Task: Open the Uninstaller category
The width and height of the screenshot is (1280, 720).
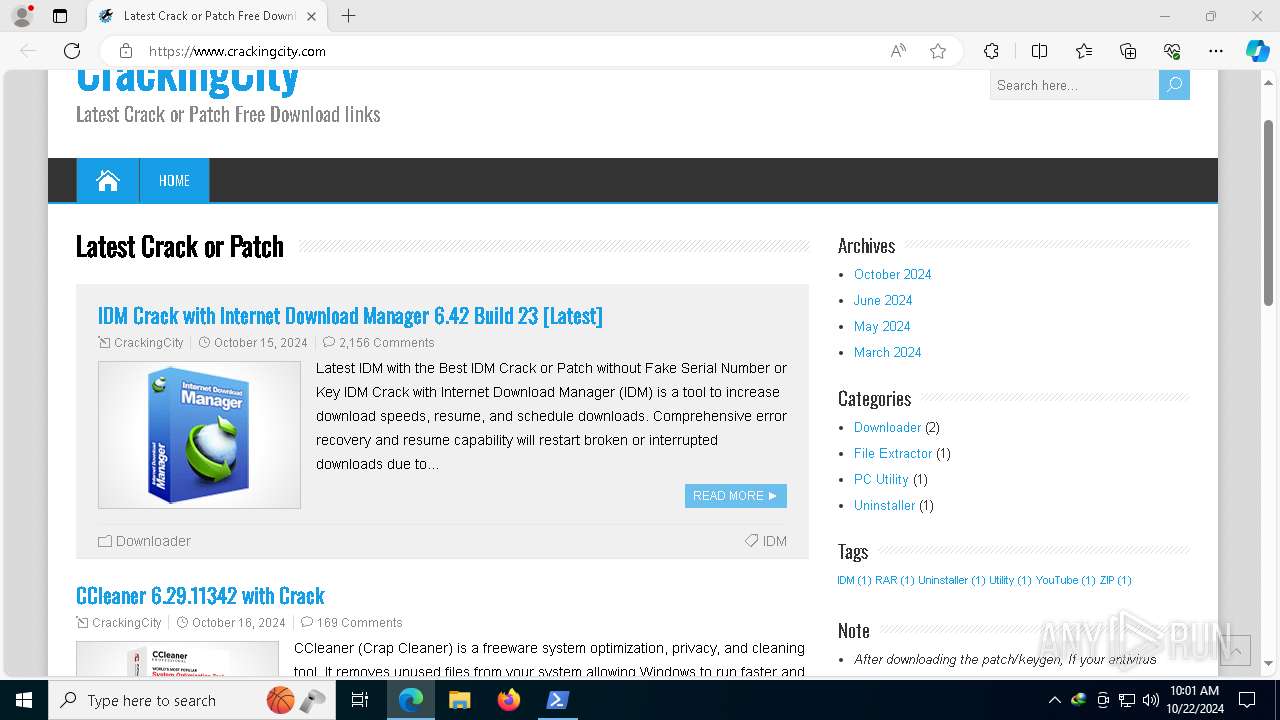Action: (884, 505)
